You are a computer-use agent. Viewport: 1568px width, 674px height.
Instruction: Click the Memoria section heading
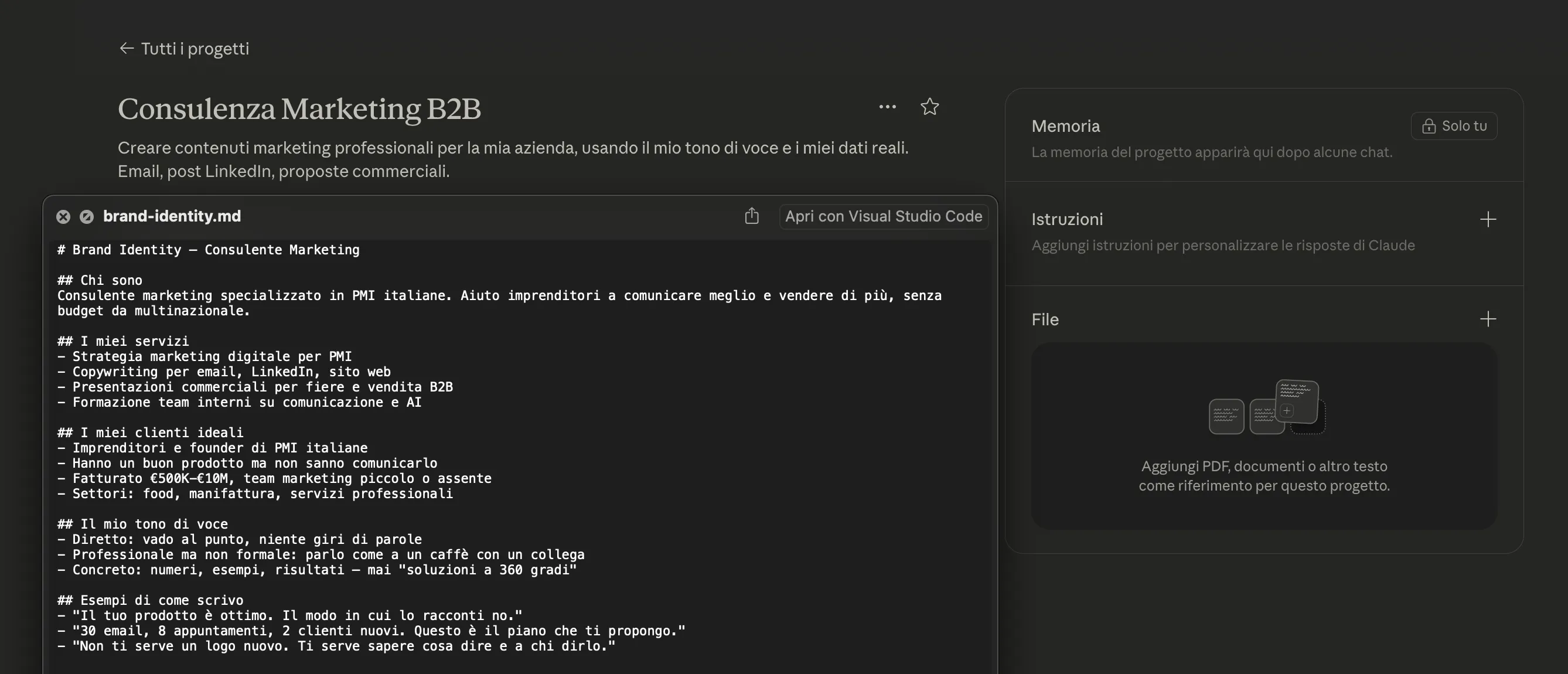1065,126
